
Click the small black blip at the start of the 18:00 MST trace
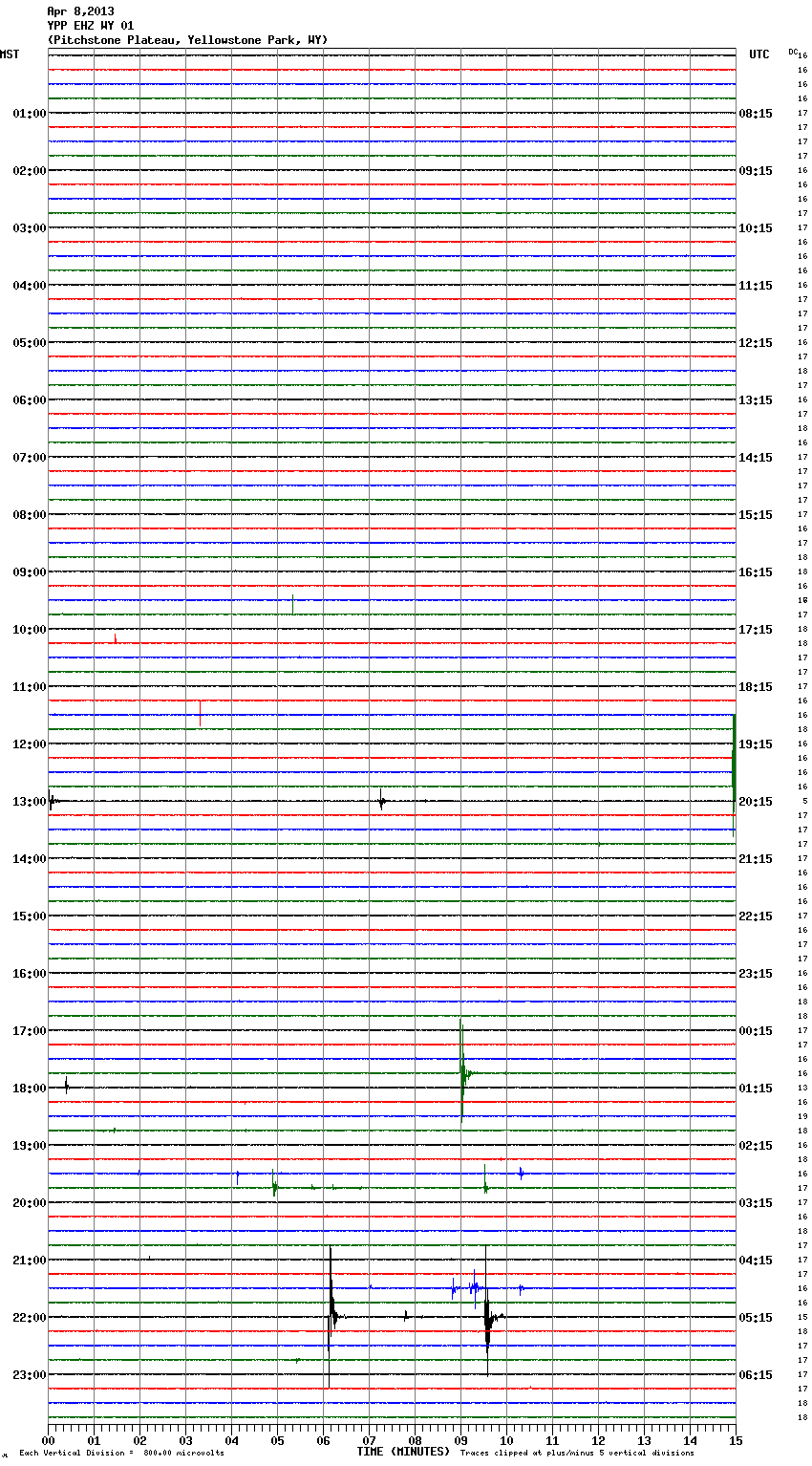point(67,1086)
